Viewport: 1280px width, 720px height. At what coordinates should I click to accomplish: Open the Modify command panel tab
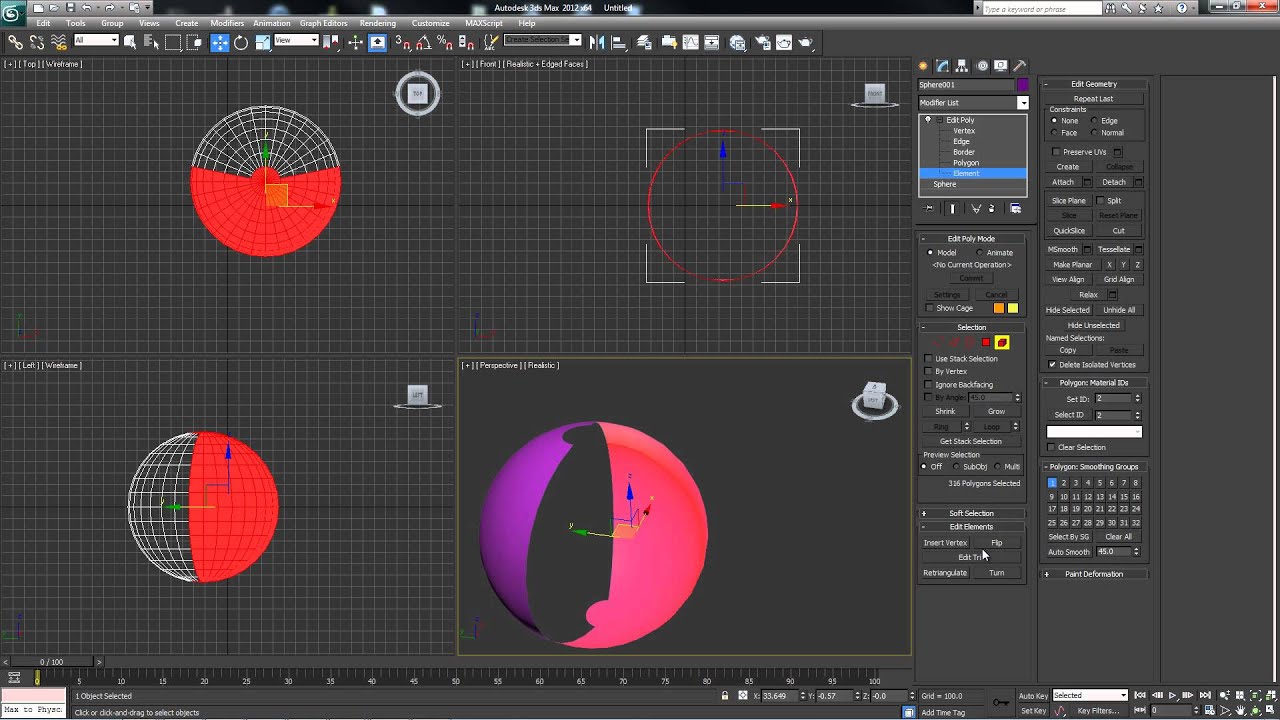point(942,66)
